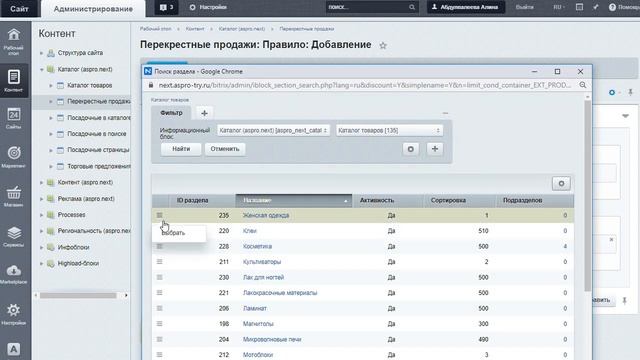The image size is (640, 360).
Task: Open row menu for Лакокрасочные материалы
Action: [160, 293]
